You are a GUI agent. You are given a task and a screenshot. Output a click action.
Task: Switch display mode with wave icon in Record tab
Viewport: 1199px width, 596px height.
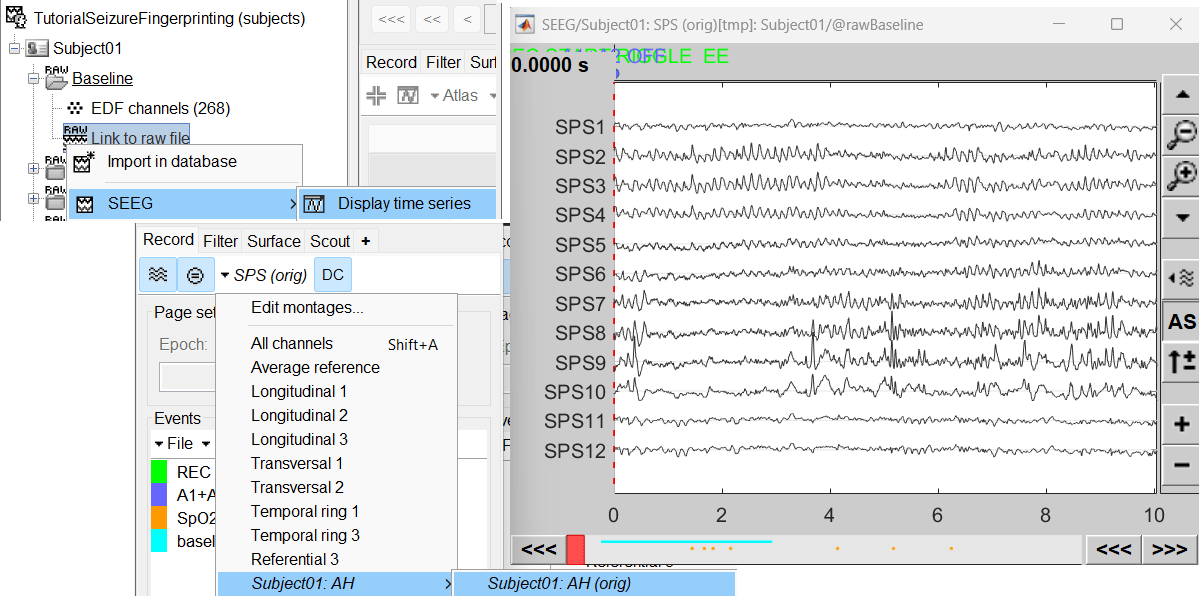(x=158, y=275)
